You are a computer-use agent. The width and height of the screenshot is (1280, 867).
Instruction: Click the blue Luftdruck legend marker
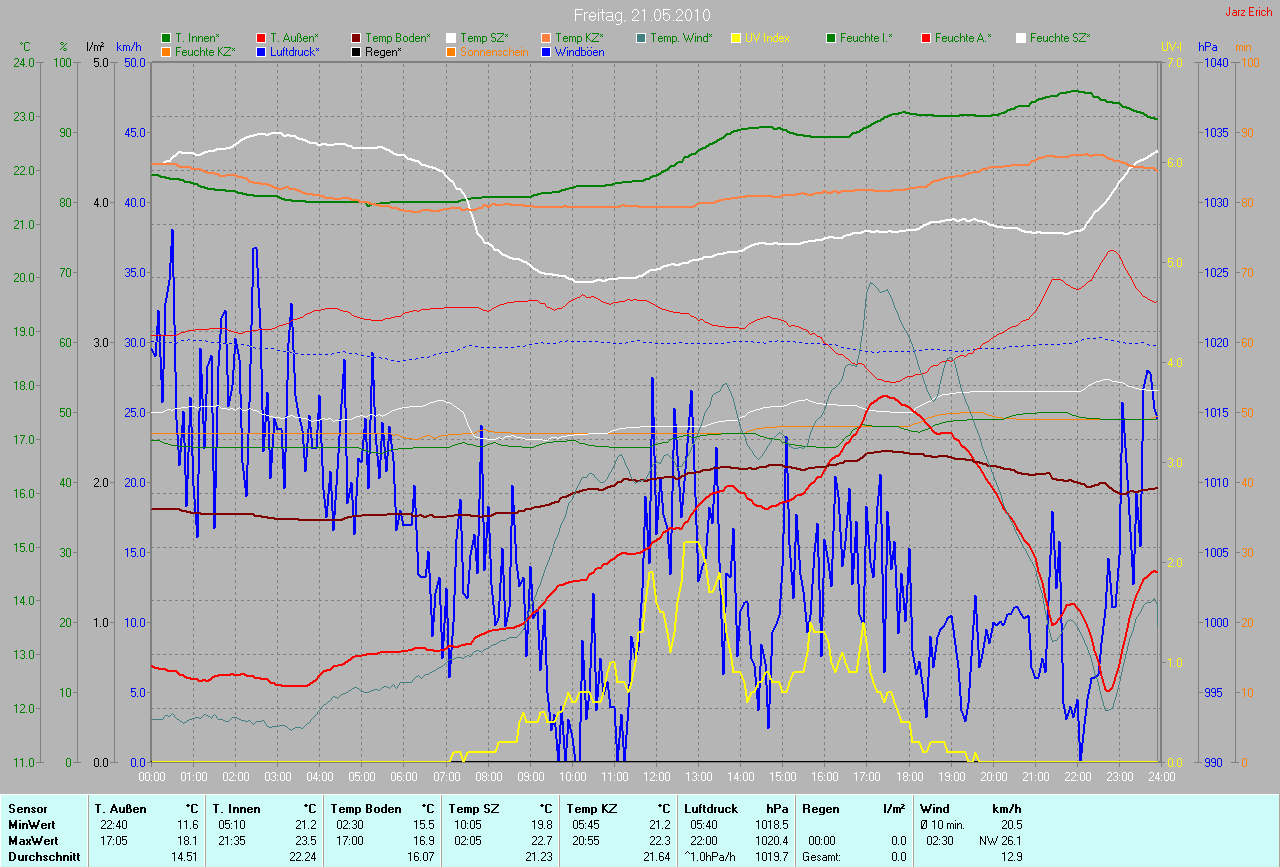[x=261, y=51]
